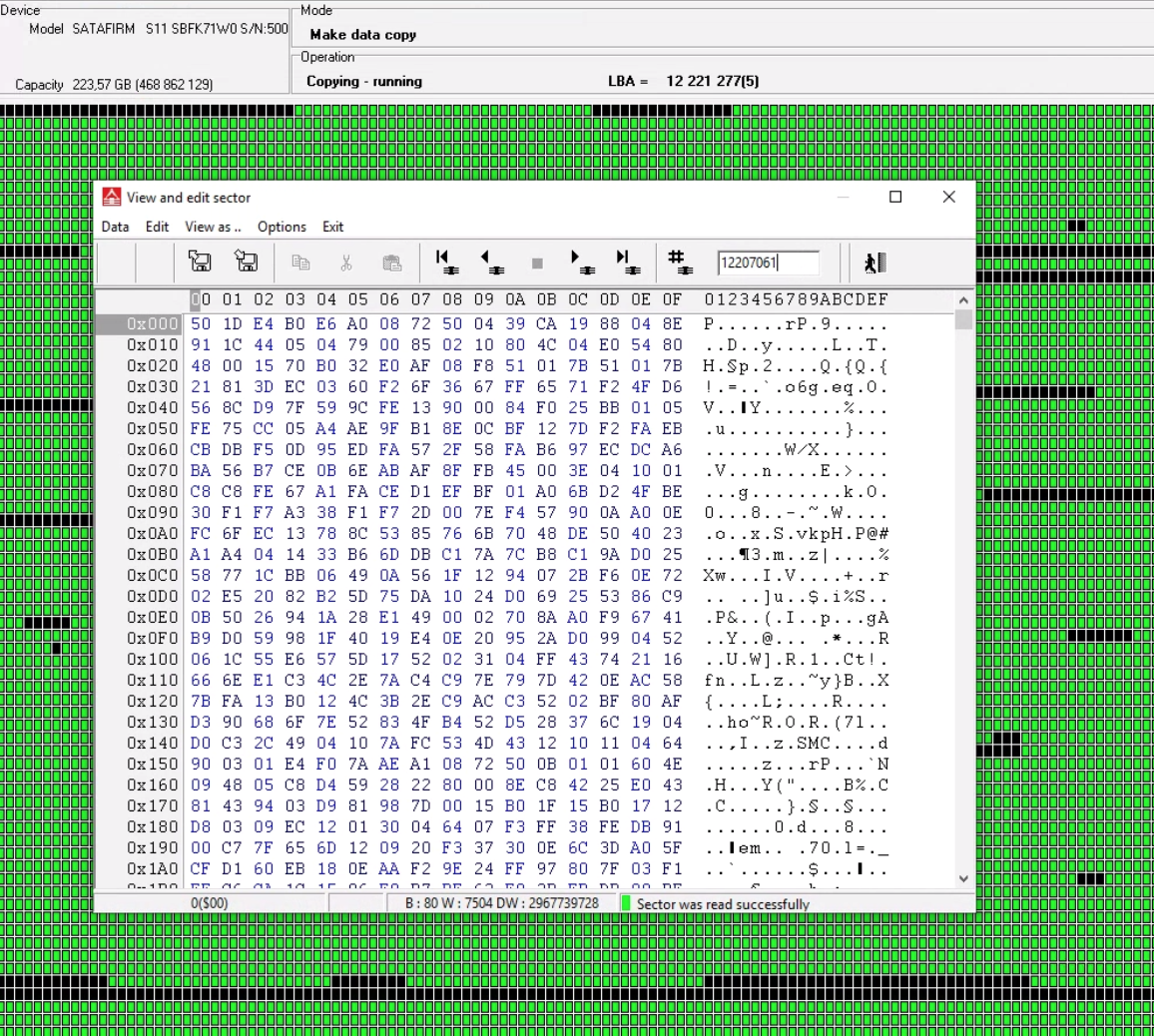Click the green status indicator in status bar
1154x1036 pixels.
point(626,903)
